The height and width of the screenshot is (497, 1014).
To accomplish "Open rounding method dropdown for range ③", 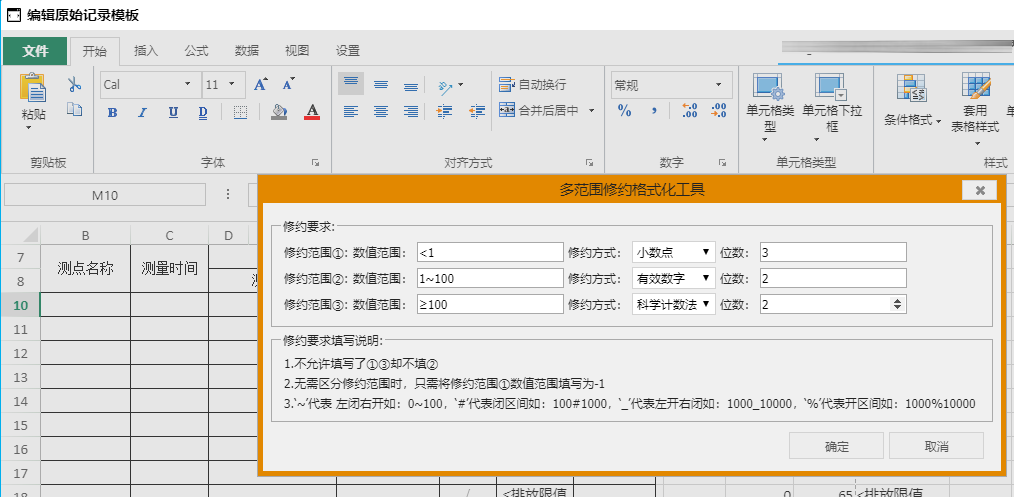I will [x=673, y=304].
